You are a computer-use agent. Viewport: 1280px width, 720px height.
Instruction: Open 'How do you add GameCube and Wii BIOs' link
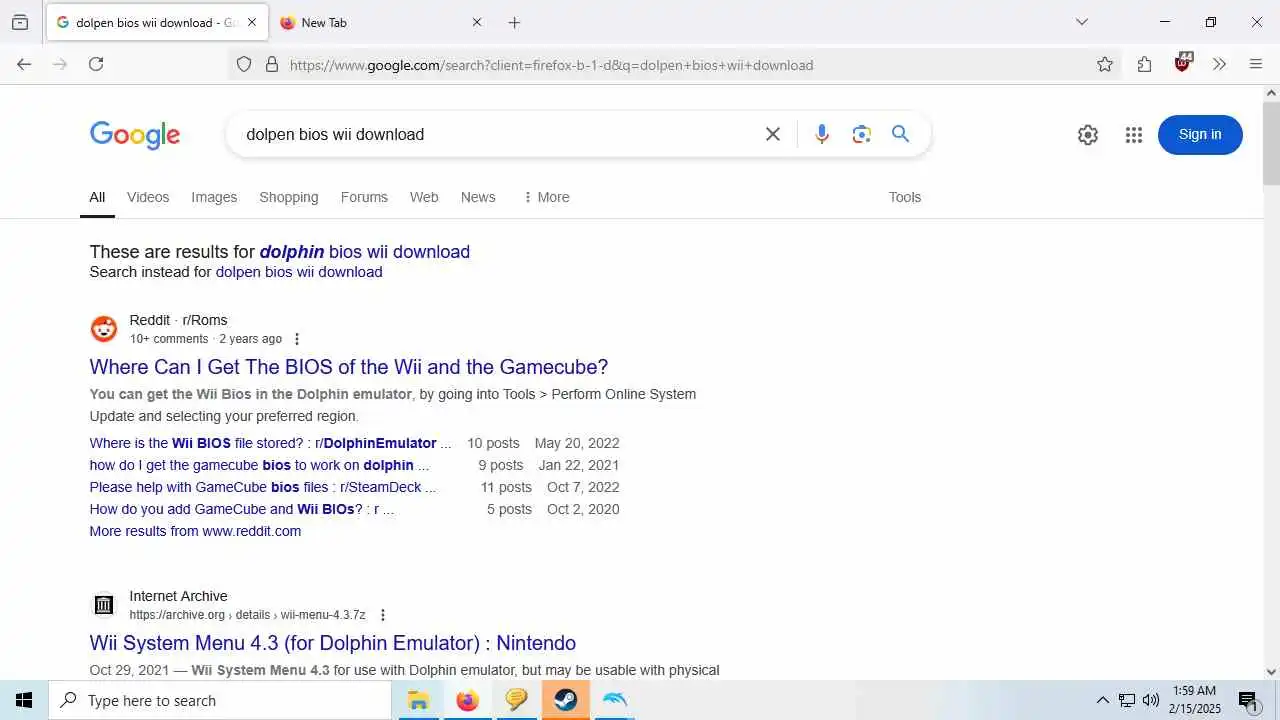pos(242,509)
